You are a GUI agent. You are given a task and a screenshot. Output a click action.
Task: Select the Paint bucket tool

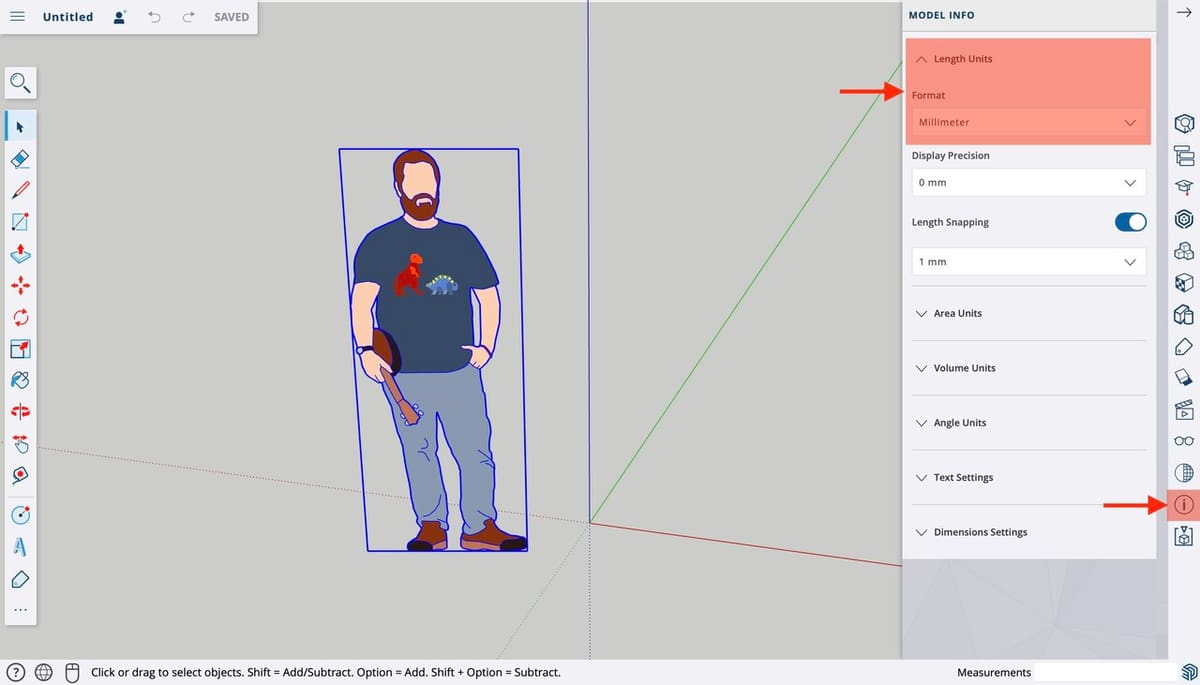(x=20, y=381)
